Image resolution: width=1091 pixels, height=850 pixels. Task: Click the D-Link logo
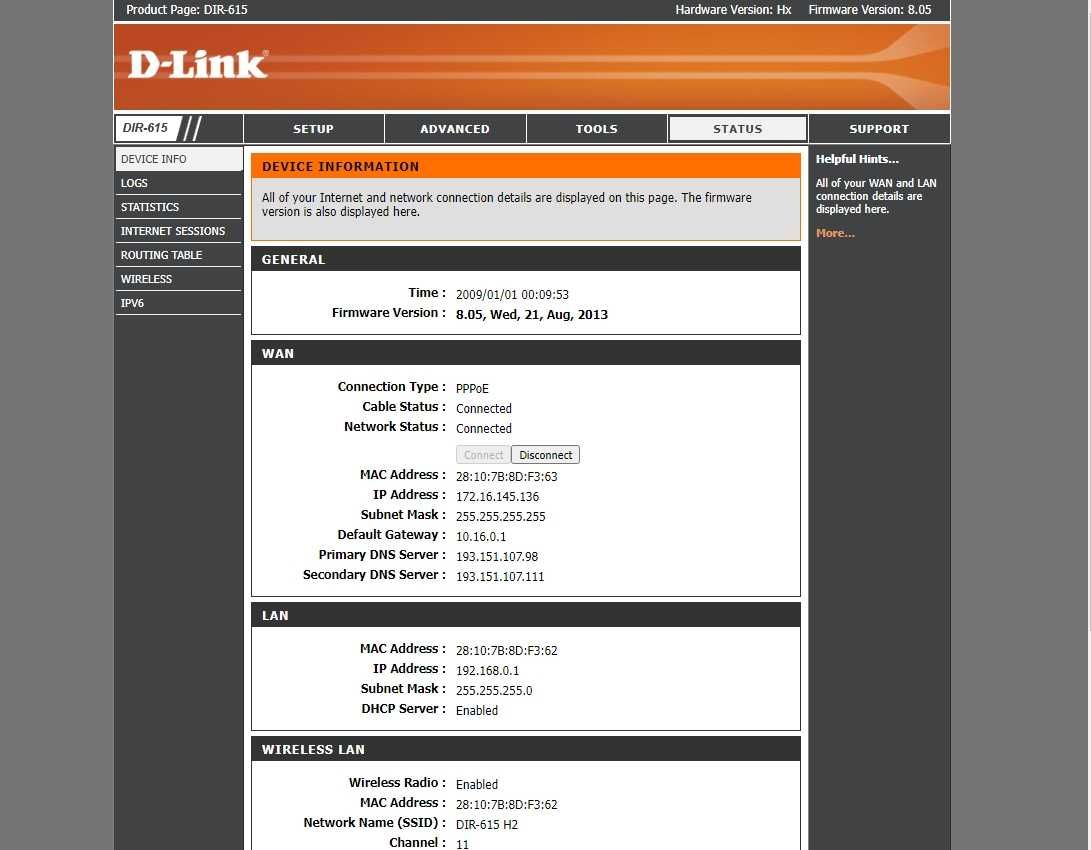point(198,65)
